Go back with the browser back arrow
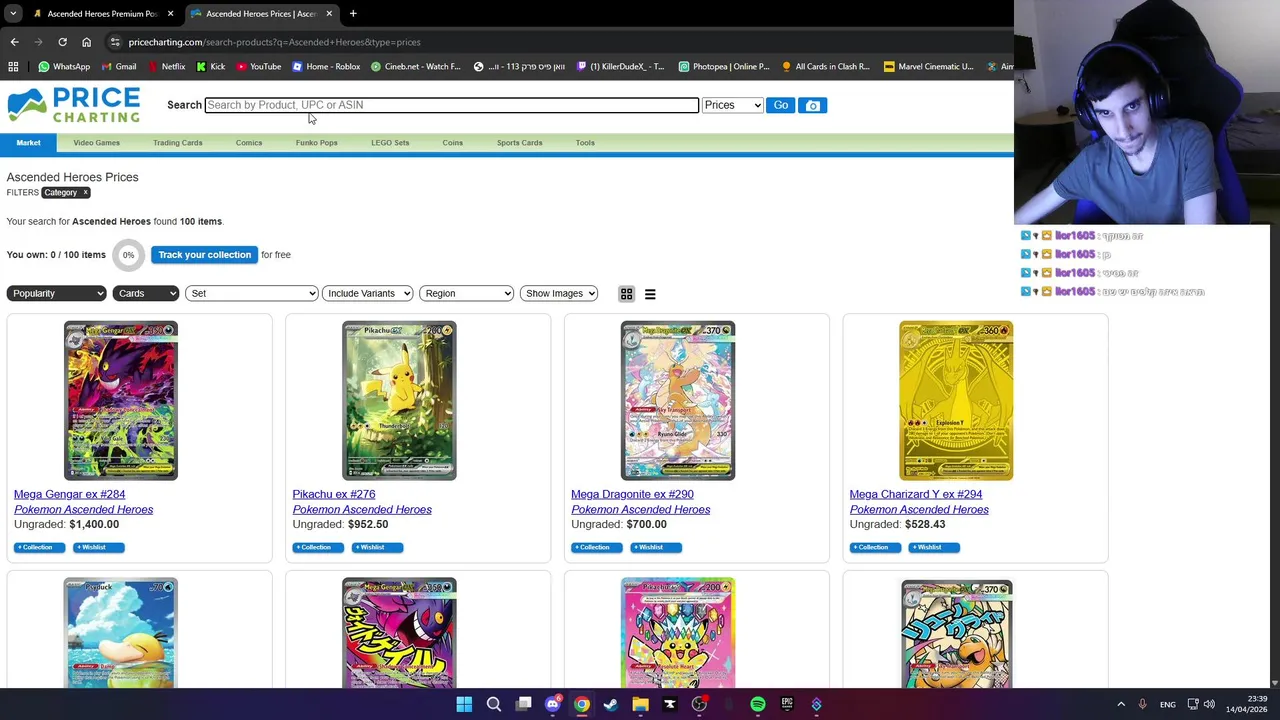 (x=14, y=42)
